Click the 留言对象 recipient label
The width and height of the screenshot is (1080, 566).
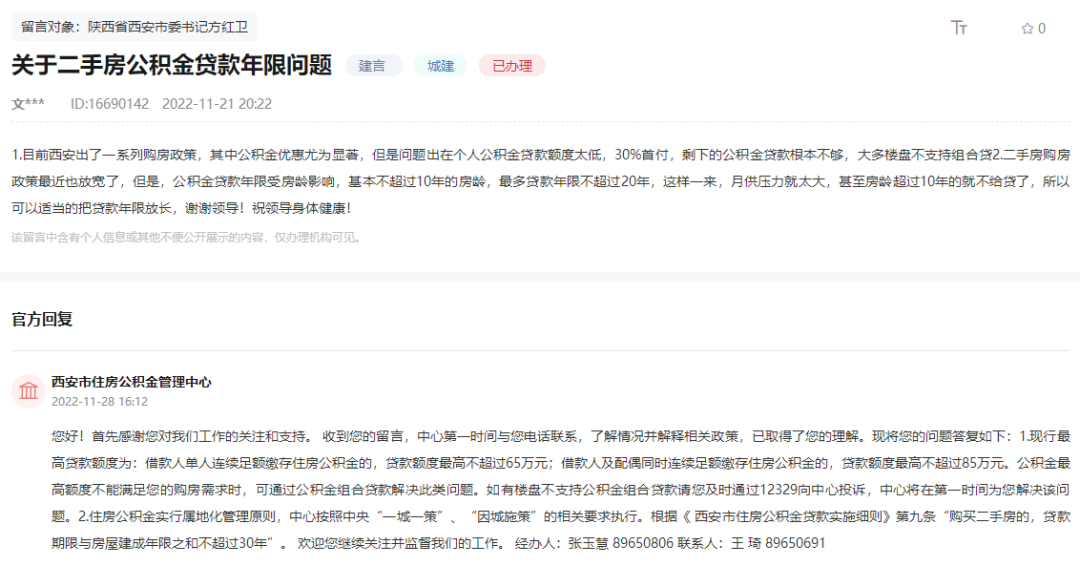[x=134, y=27]
